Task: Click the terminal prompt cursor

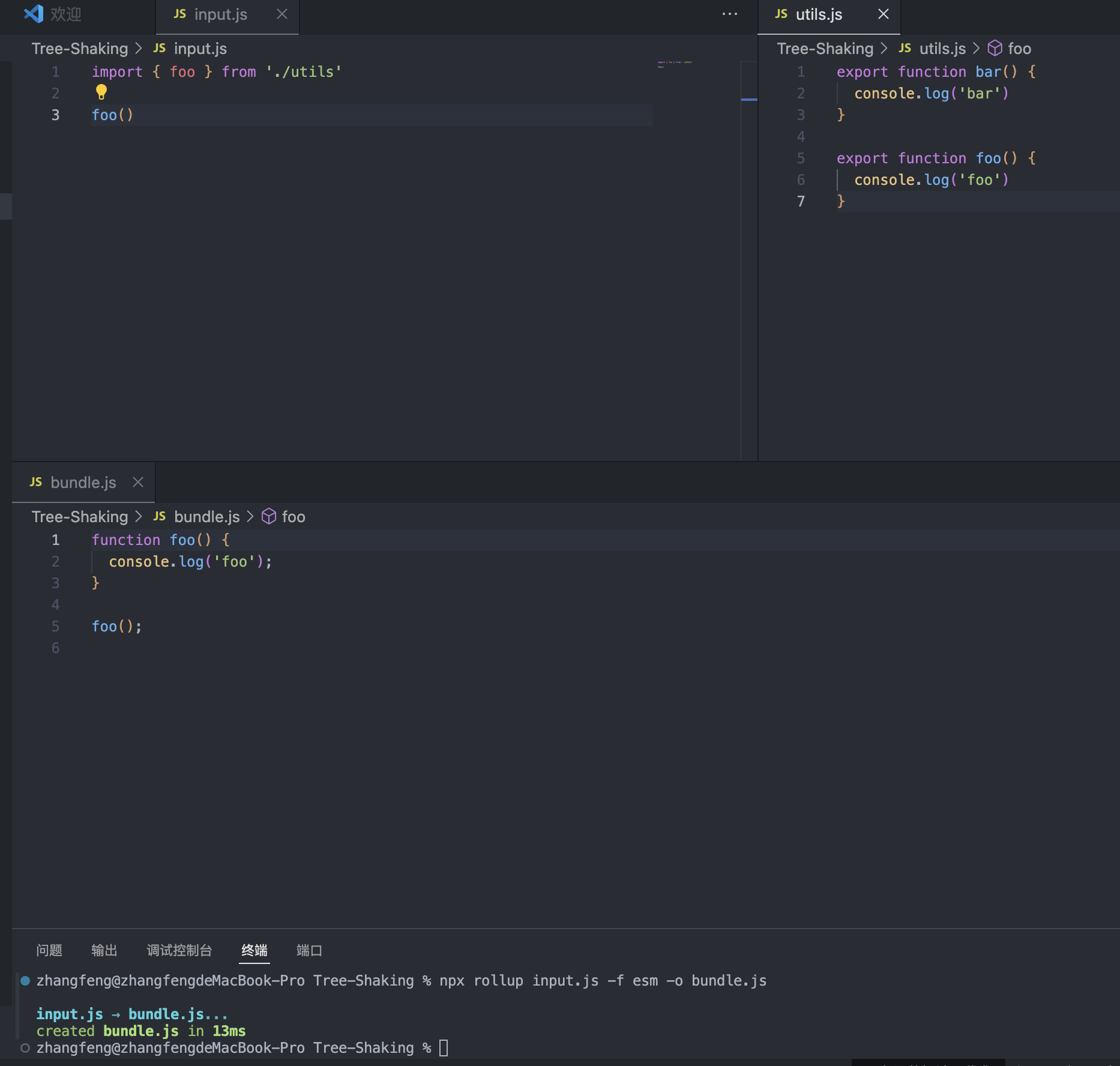Action: click(444, 1047)
